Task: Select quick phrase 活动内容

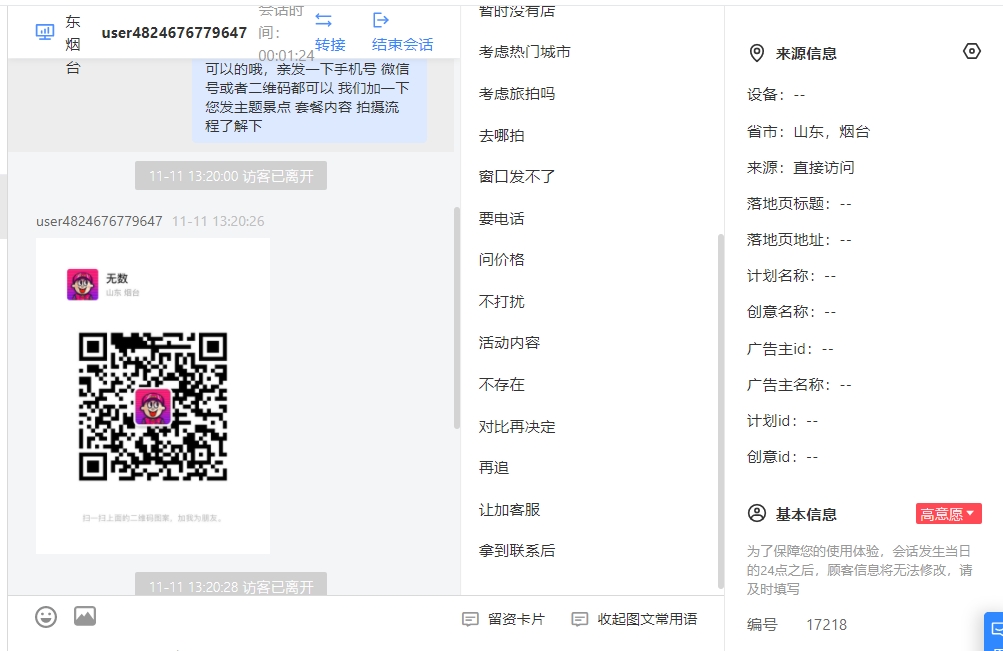Action: click(509, 343)
